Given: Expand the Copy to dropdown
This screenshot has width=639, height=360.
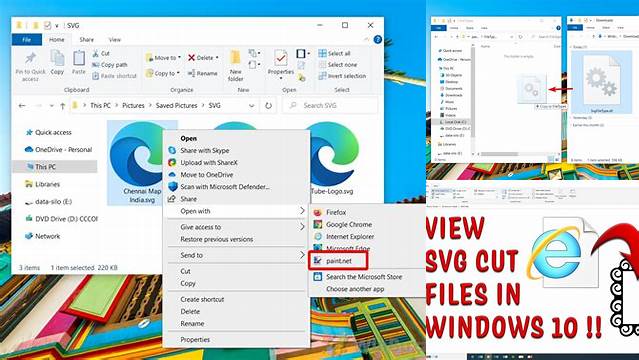Looking at the screenshot, I should click(178, 73).
